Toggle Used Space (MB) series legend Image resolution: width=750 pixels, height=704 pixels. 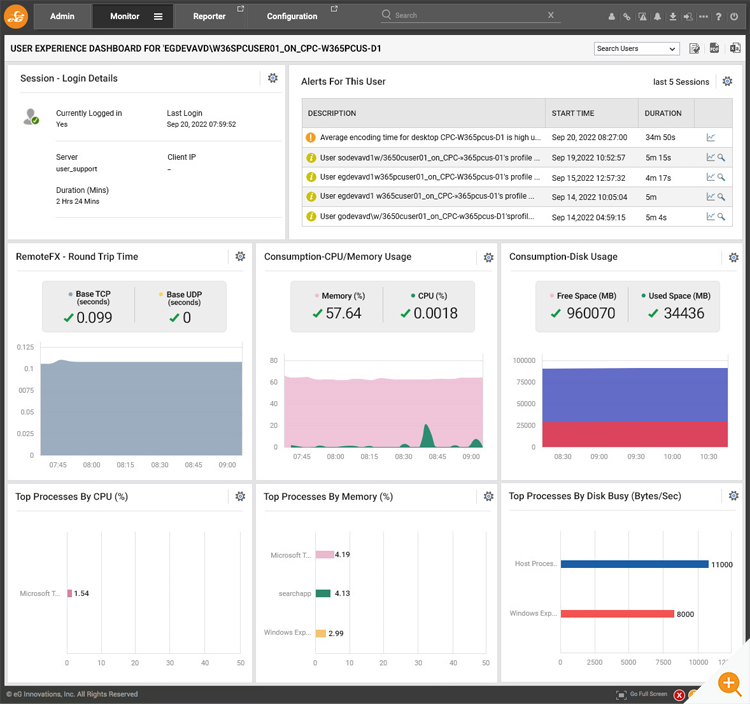[676, 296]
